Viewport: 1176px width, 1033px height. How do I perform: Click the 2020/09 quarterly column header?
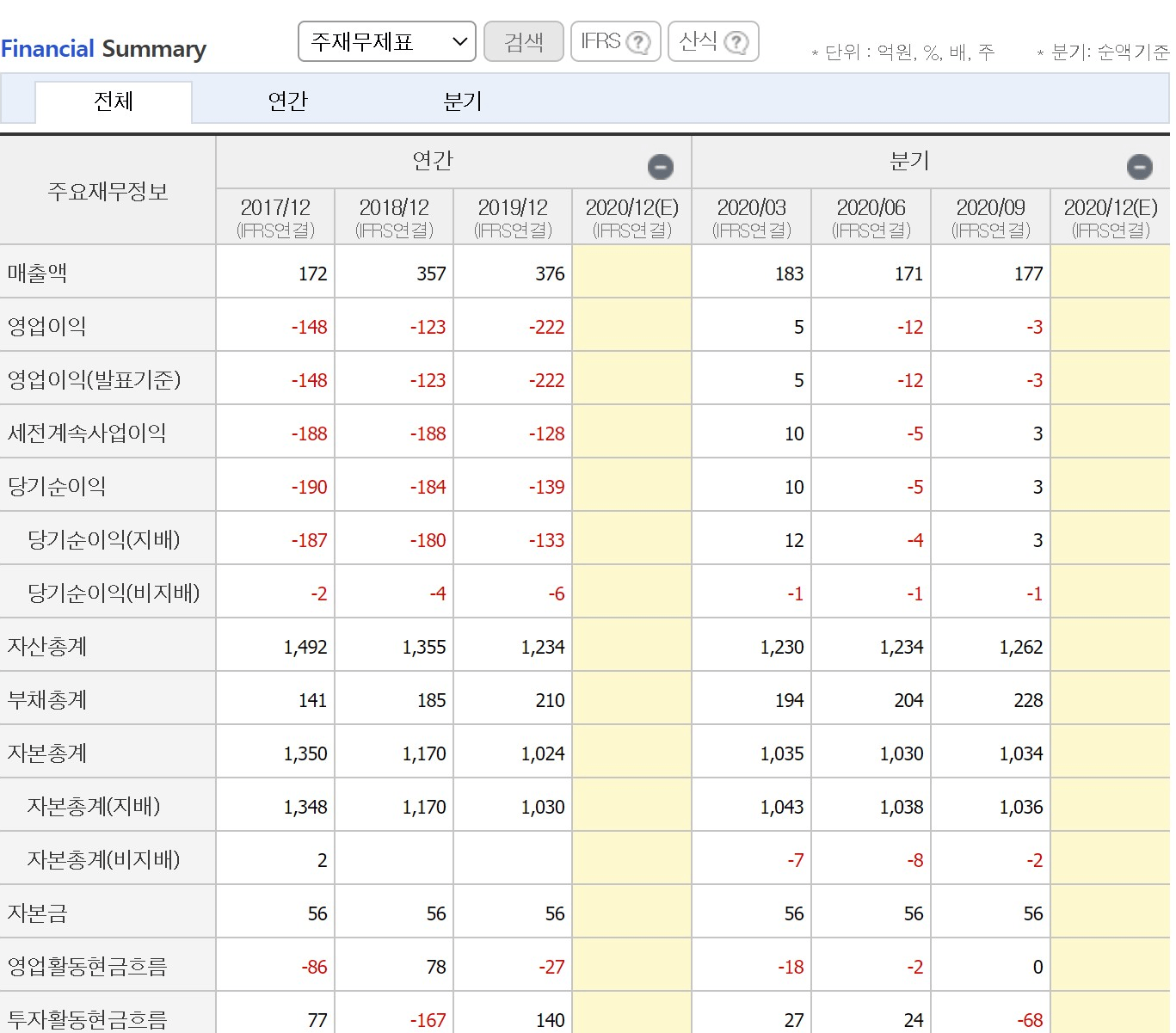click(990, 217)
